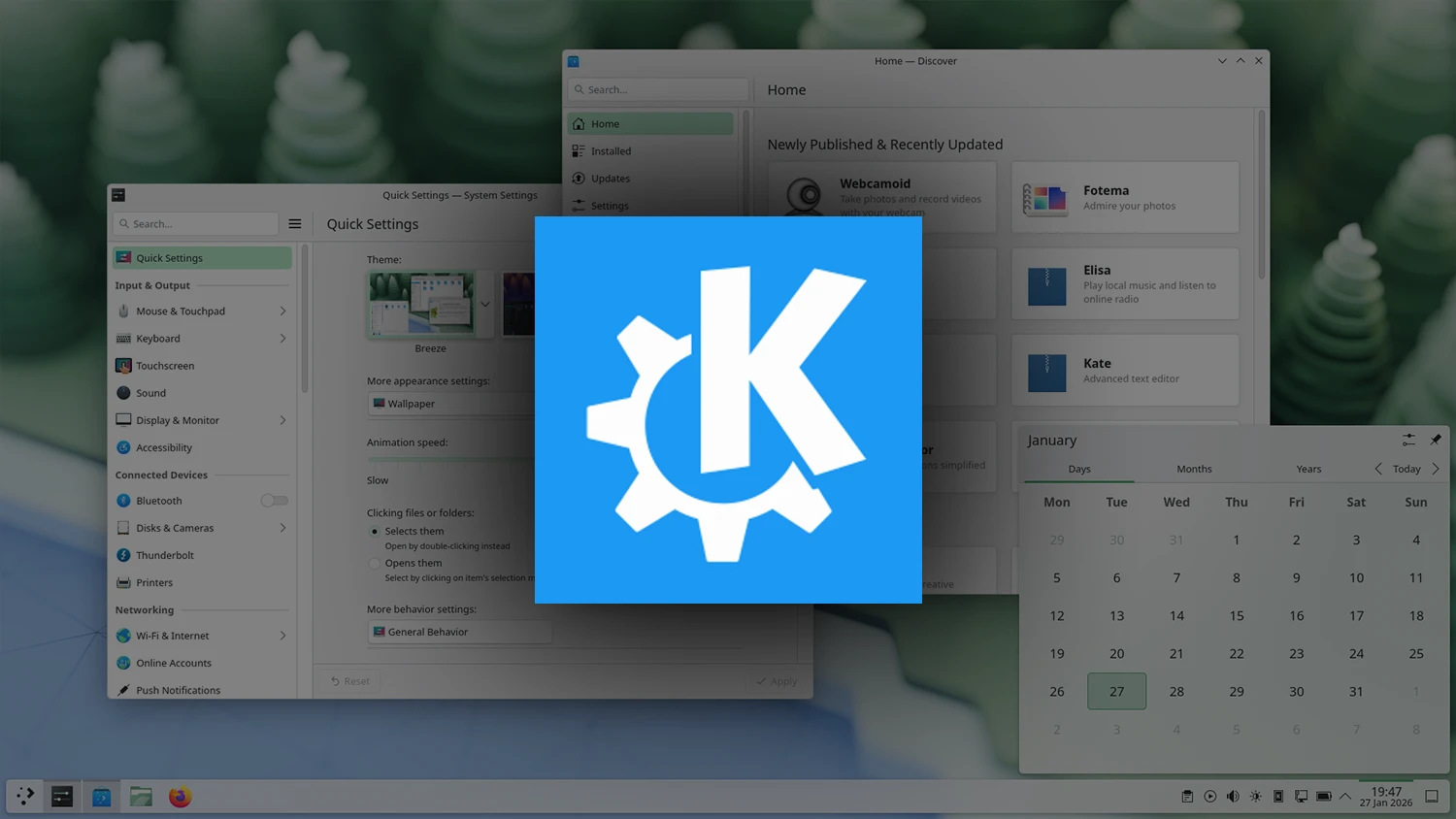
Task: Click the Reset button
Action: tap(350, 681)
